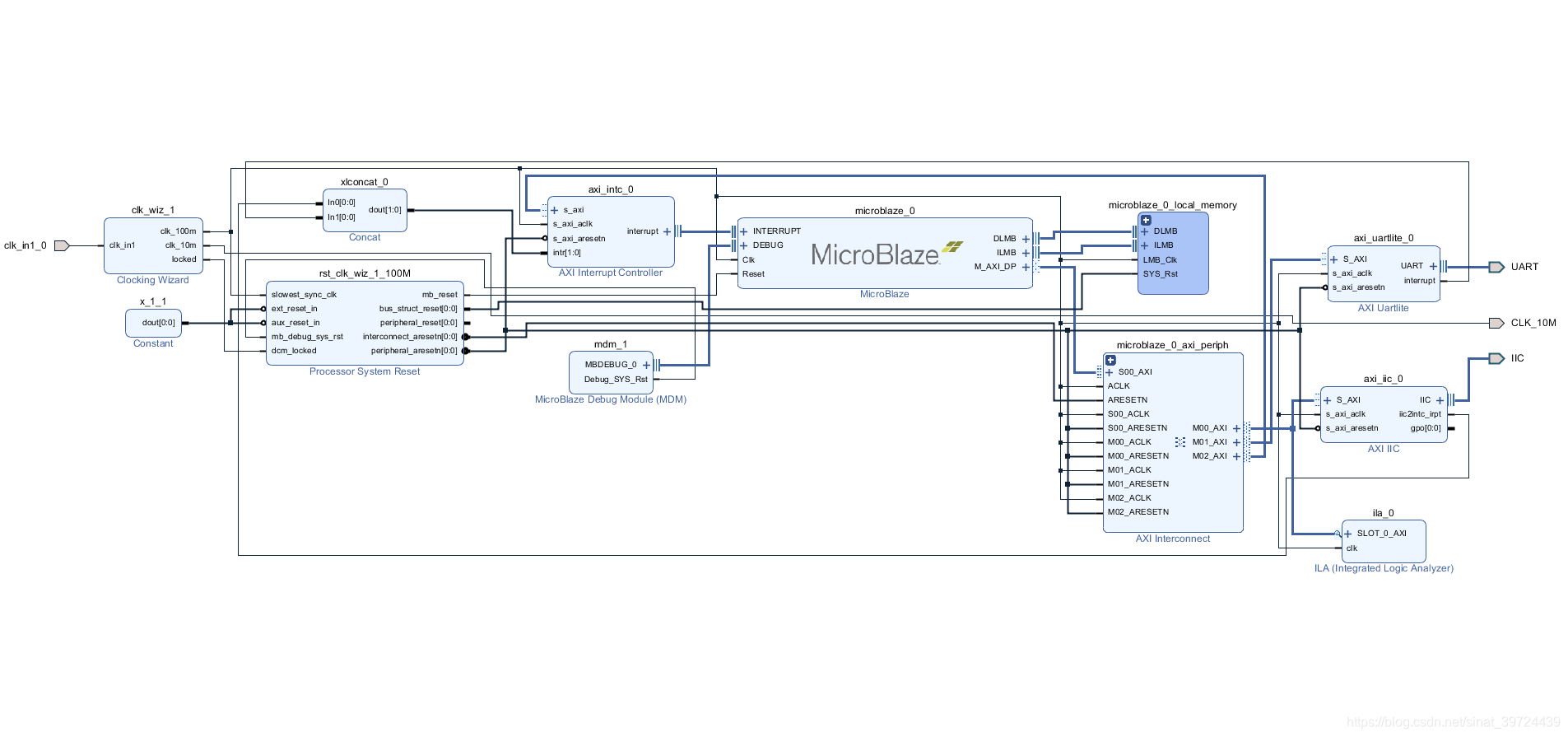Click the mb_reset output pin
The height and width of the screenshot is (737, 1568).
(x=440, y=295)
